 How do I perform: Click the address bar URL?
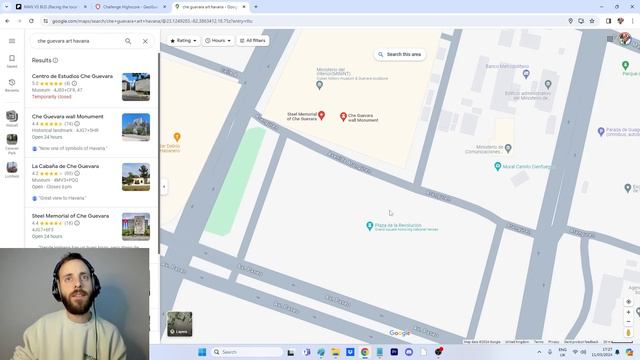point(152,21)
